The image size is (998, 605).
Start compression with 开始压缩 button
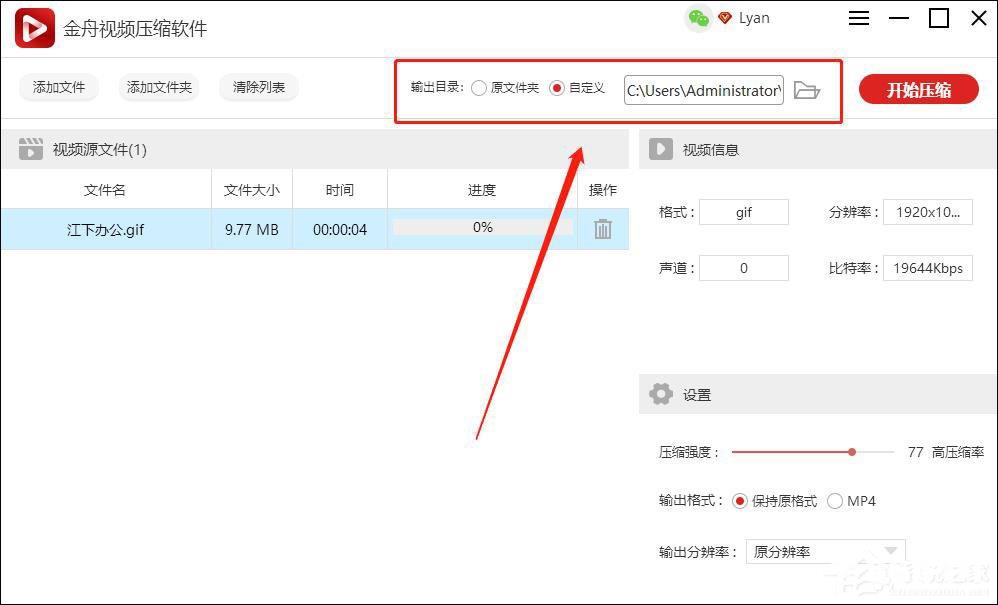pyautogui.click(x=918, y=89)
